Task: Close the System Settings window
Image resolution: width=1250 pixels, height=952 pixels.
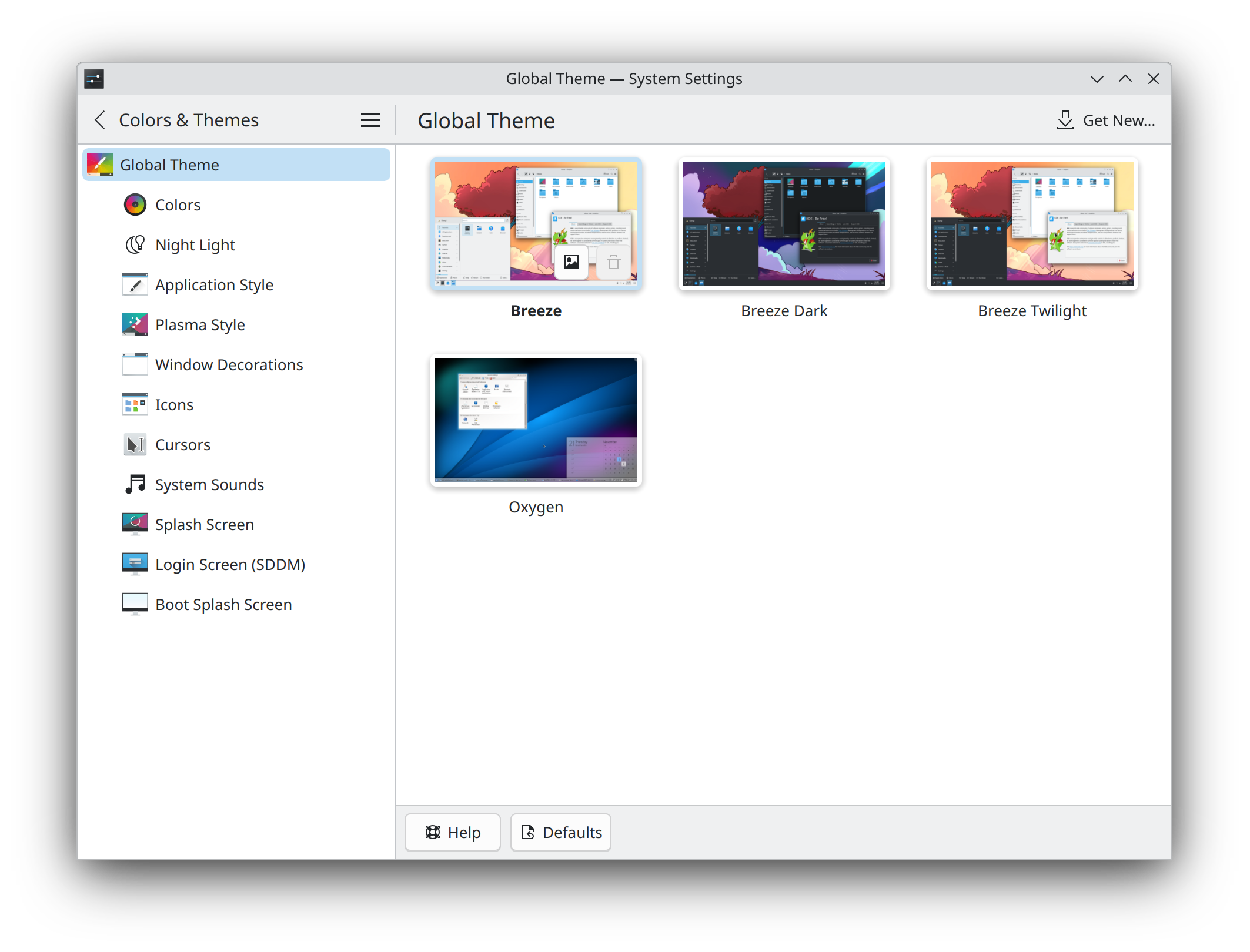Action: pyautogui.click(x=1153, y=79)
